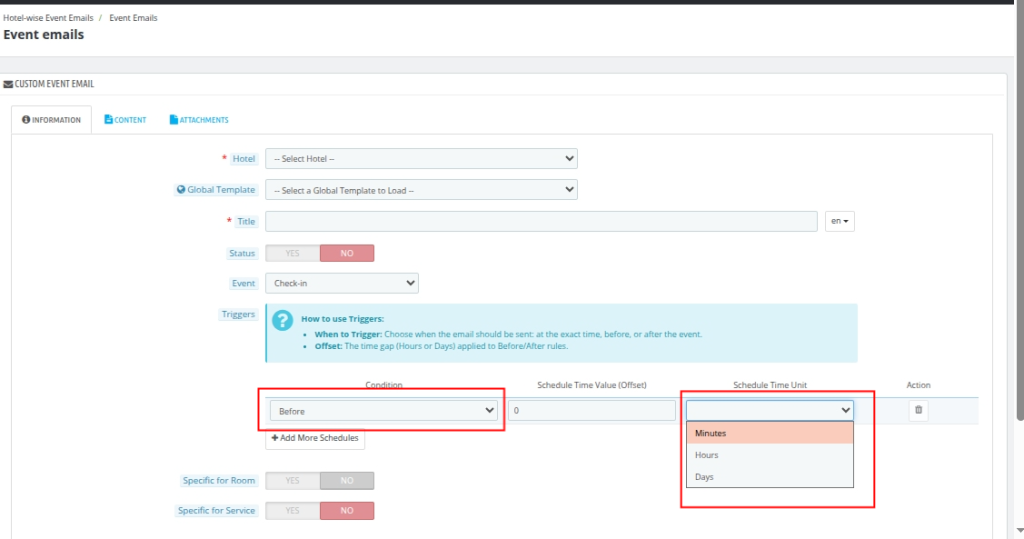Open the Select Hotel dropdown
Screen dimensions: 1024x539
421,158
